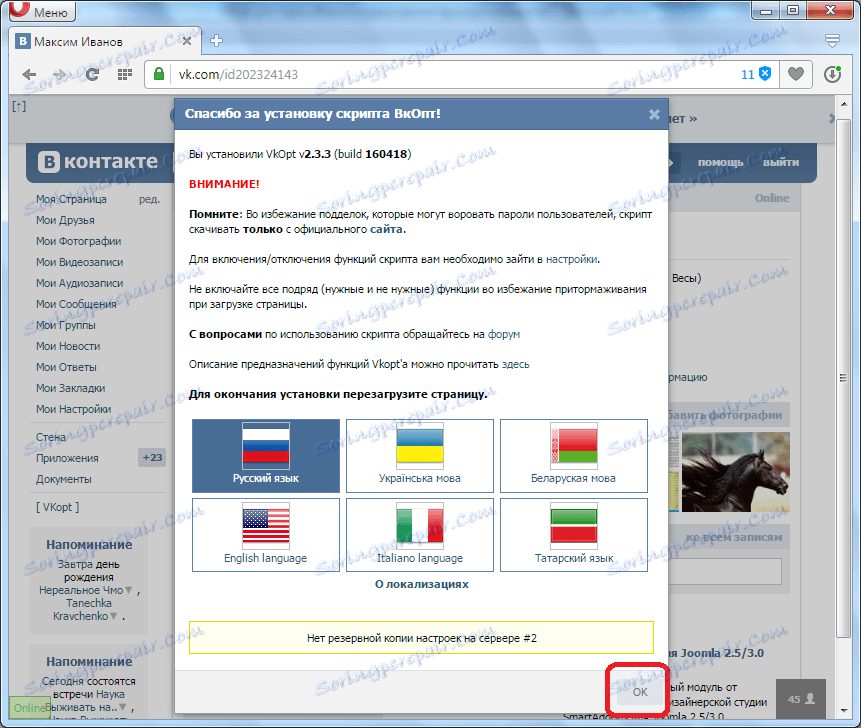This screenshot has width=861, height=728.
Task: Go forward with the forward arrow
Action: point(59,74)
